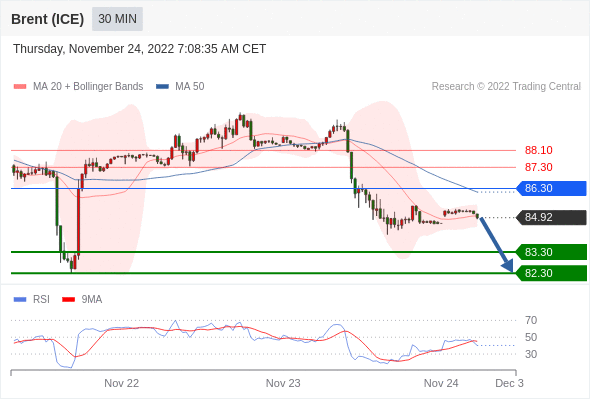
Task: Click the Brent (ICE) title
Action: pos(47,19)
